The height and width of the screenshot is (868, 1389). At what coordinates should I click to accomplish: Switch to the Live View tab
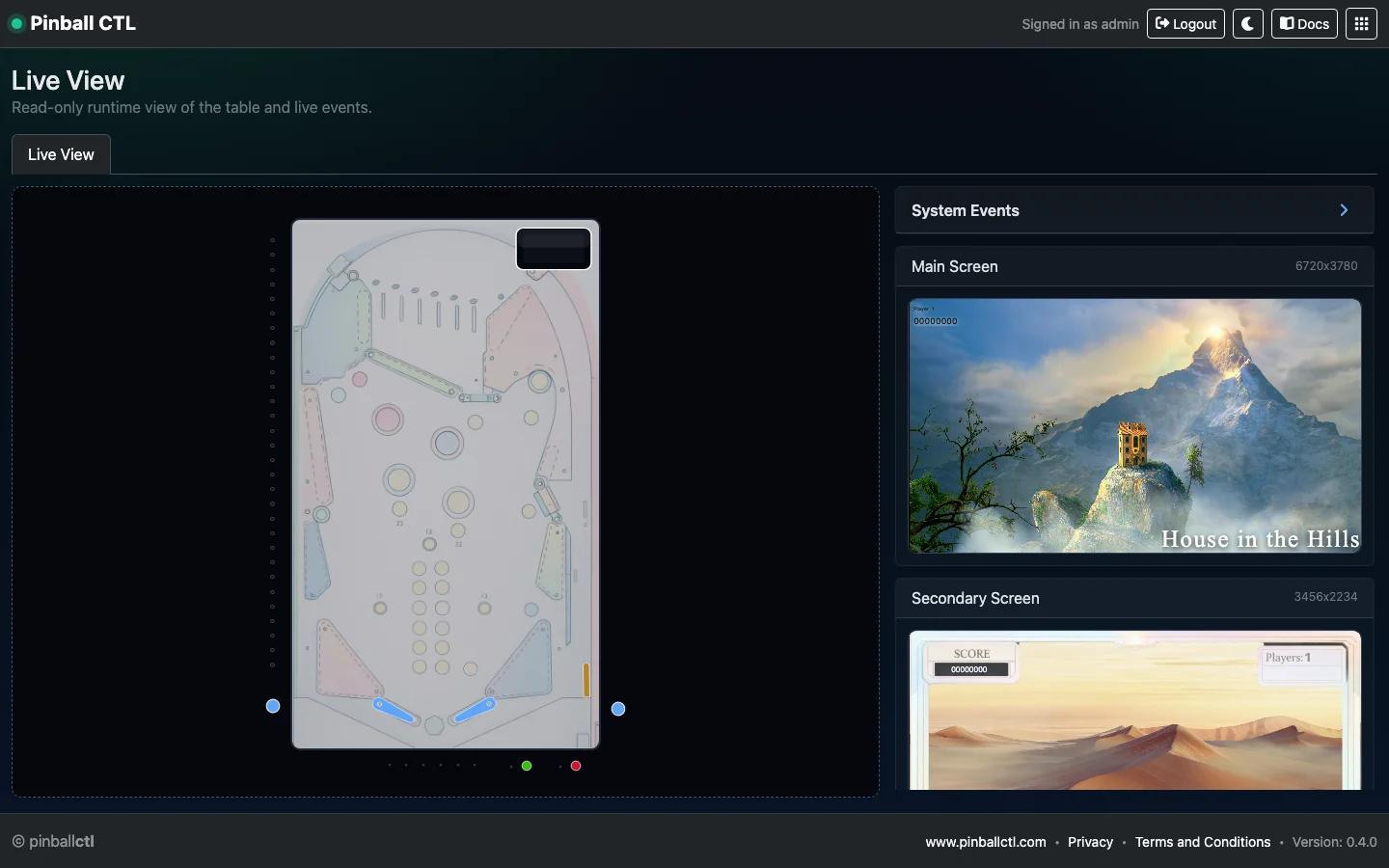click(60, 154)
